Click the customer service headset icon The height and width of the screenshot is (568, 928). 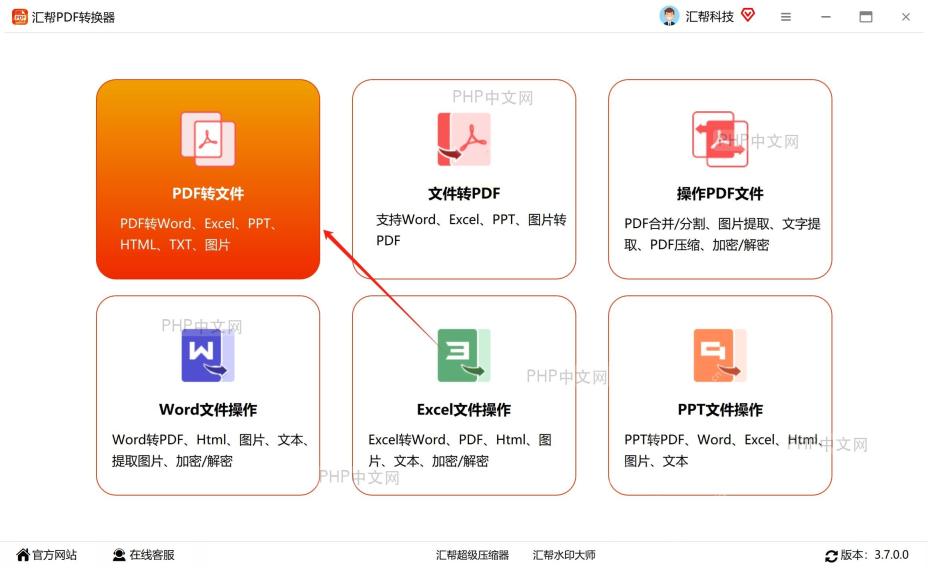(x=119, y=554)
